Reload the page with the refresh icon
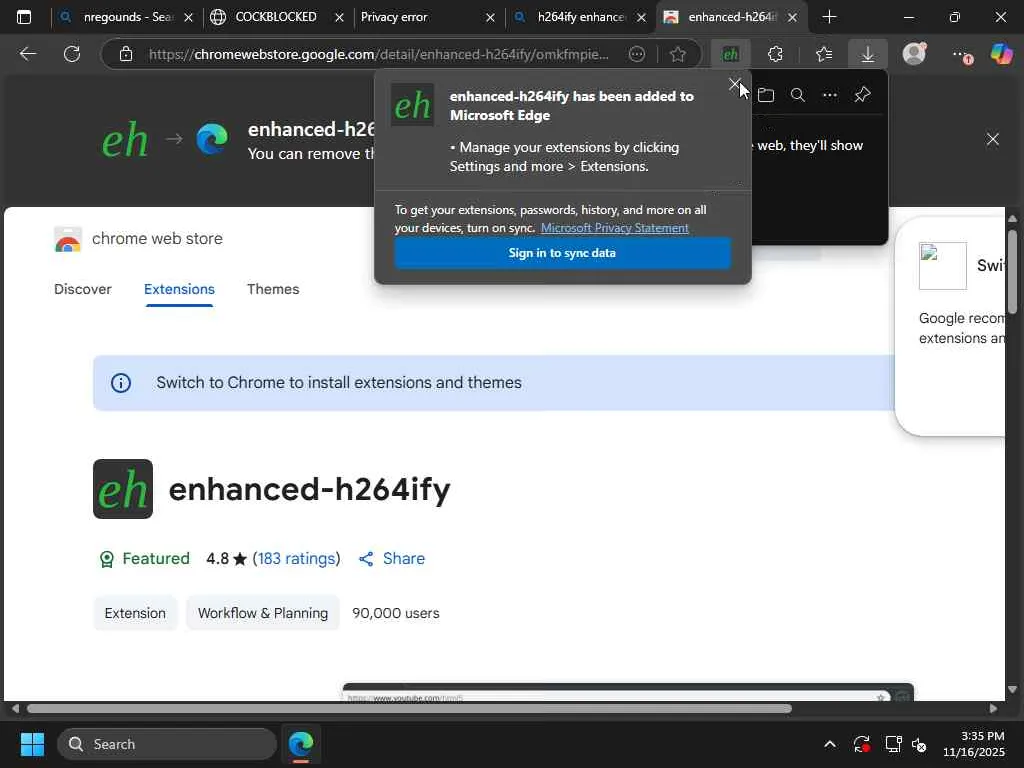Image resolution: width=1024 pixels, height=768 pixels. 72,54
